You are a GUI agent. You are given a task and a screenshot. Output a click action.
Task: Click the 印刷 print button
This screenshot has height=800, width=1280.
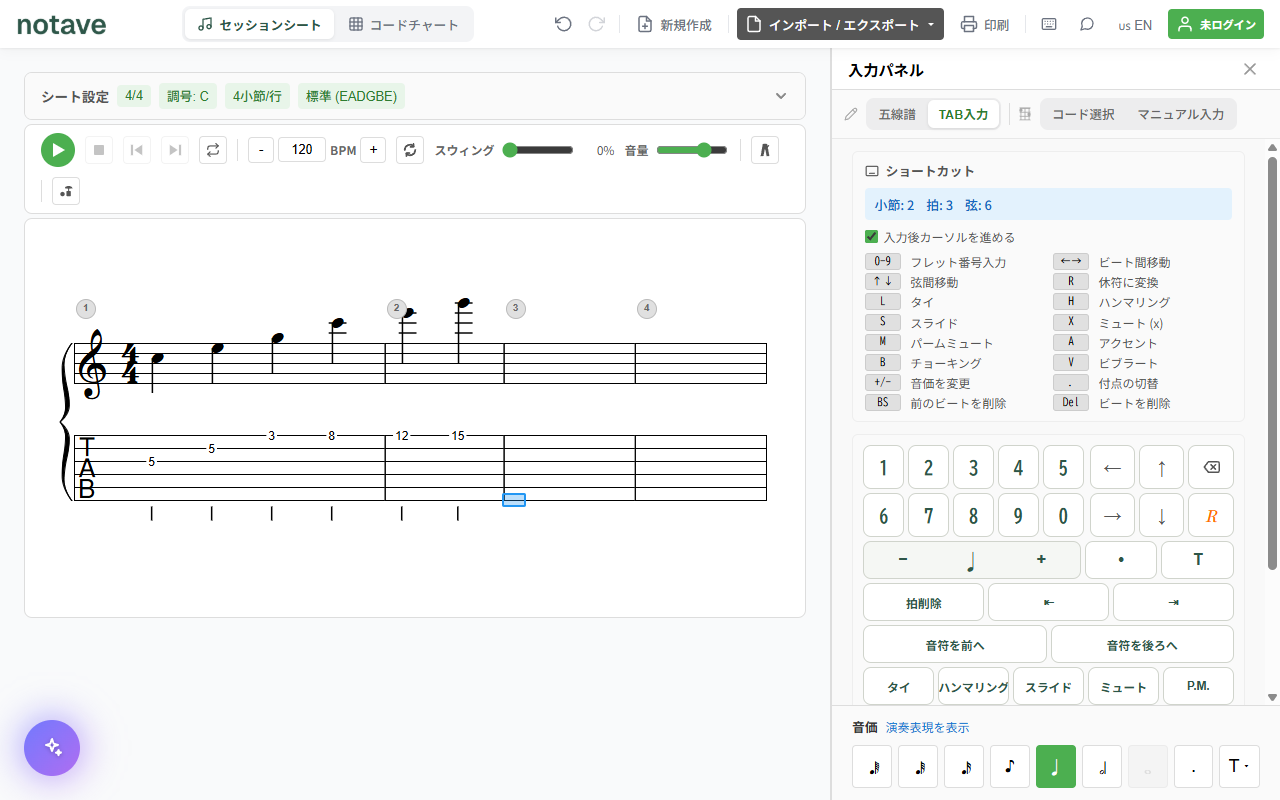985,24
